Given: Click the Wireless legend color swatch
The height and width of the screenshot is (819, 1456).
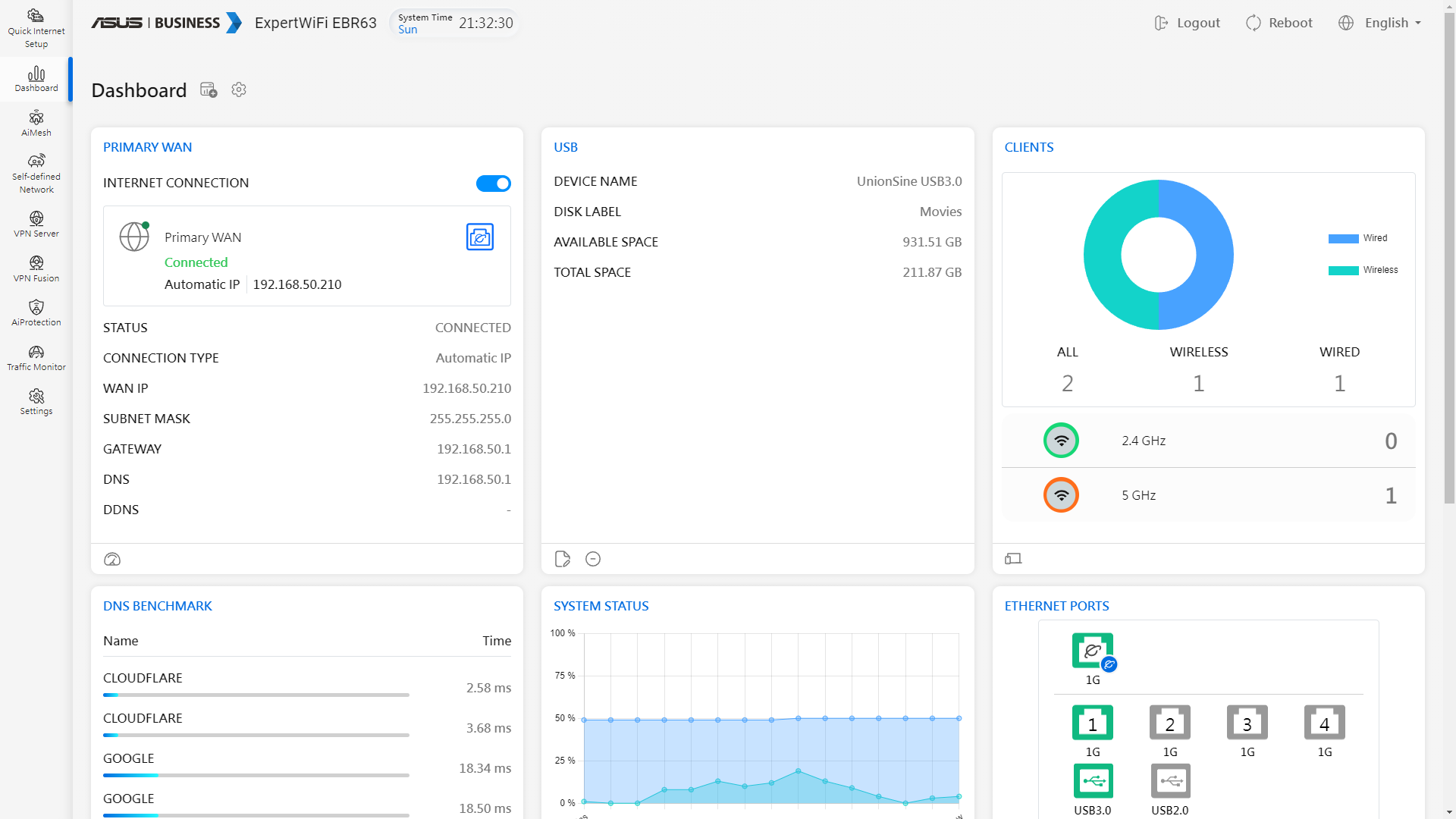Looking at the screenshot, I should coord(1343,271).
